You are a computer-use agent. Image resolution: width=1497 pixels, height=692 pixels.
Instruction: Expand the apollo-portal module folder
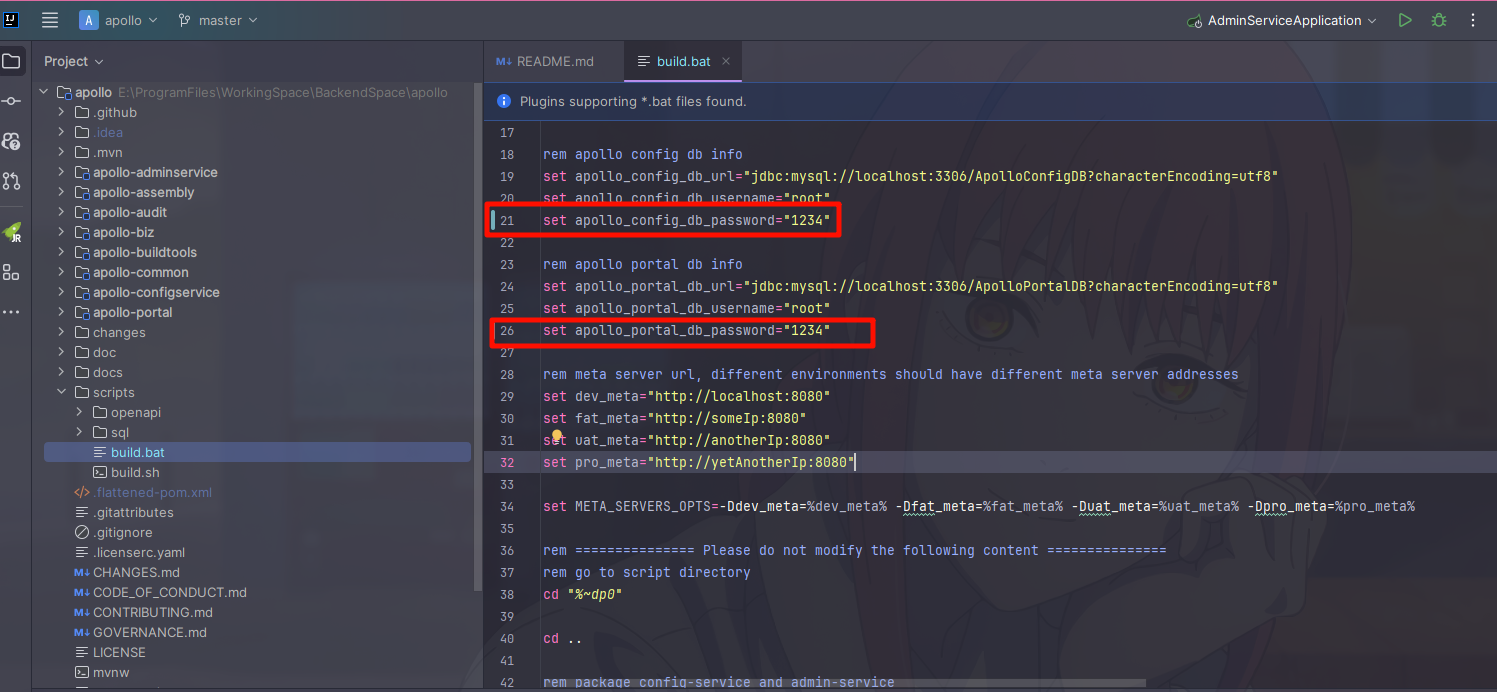[61, 312]
